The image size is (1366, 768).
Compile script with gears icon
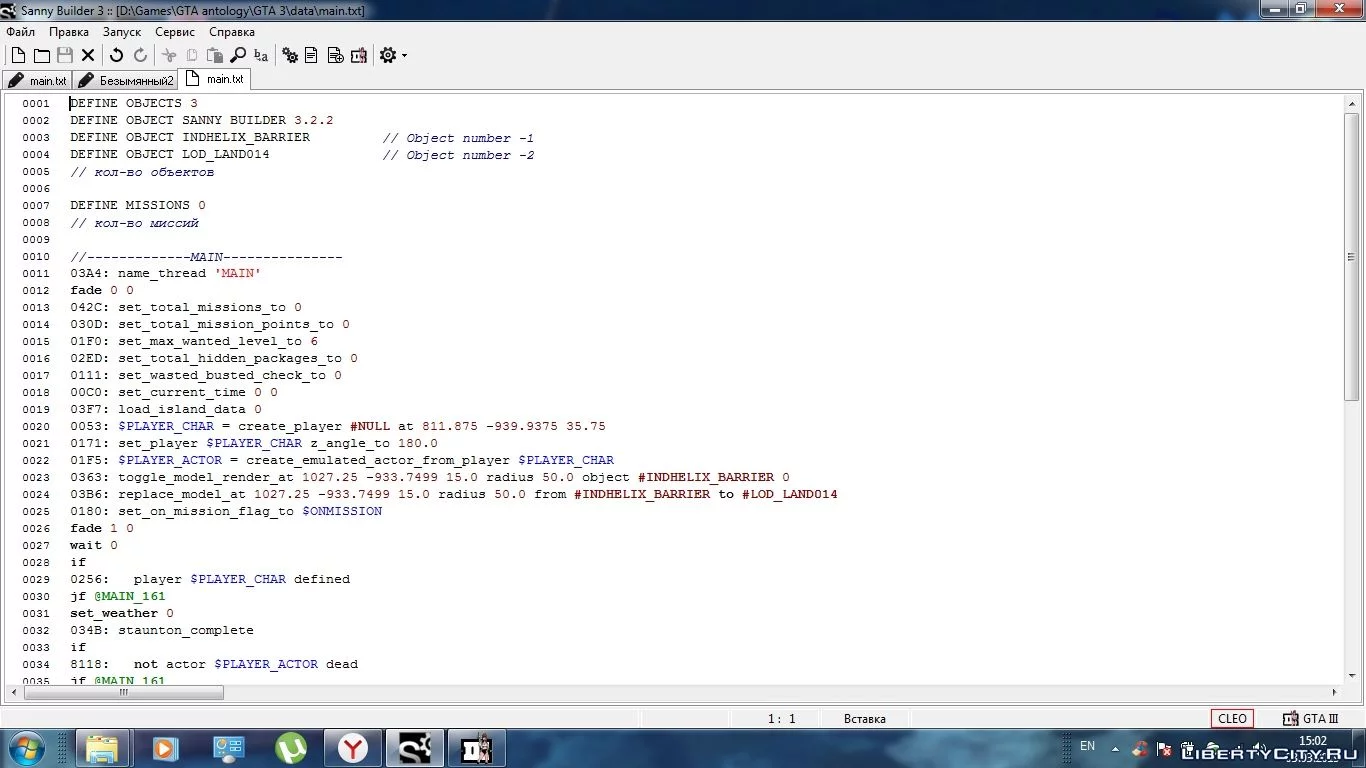click(x=290, y=56)
